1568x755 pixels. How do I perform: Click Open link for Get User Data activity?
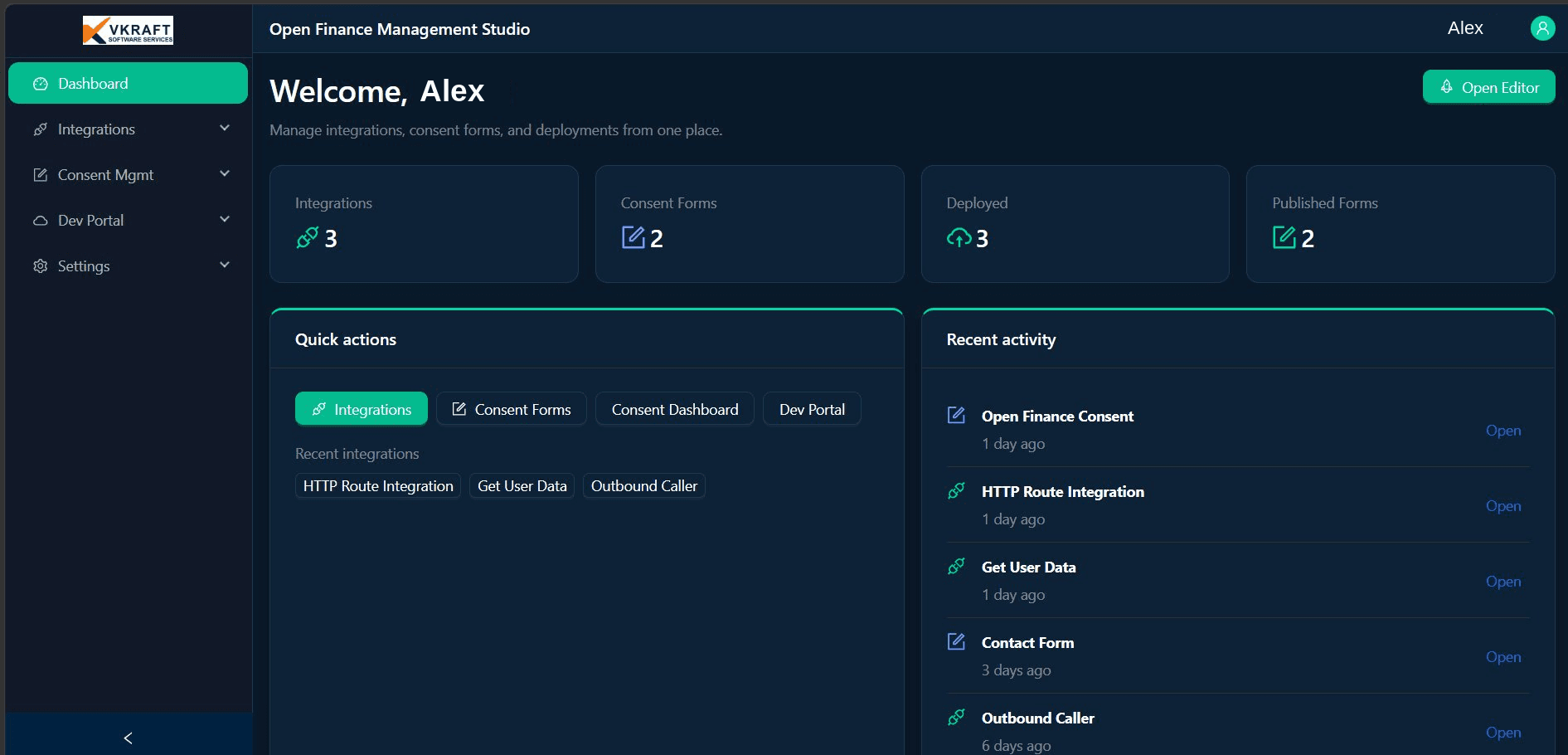(x=1503, y=582)
